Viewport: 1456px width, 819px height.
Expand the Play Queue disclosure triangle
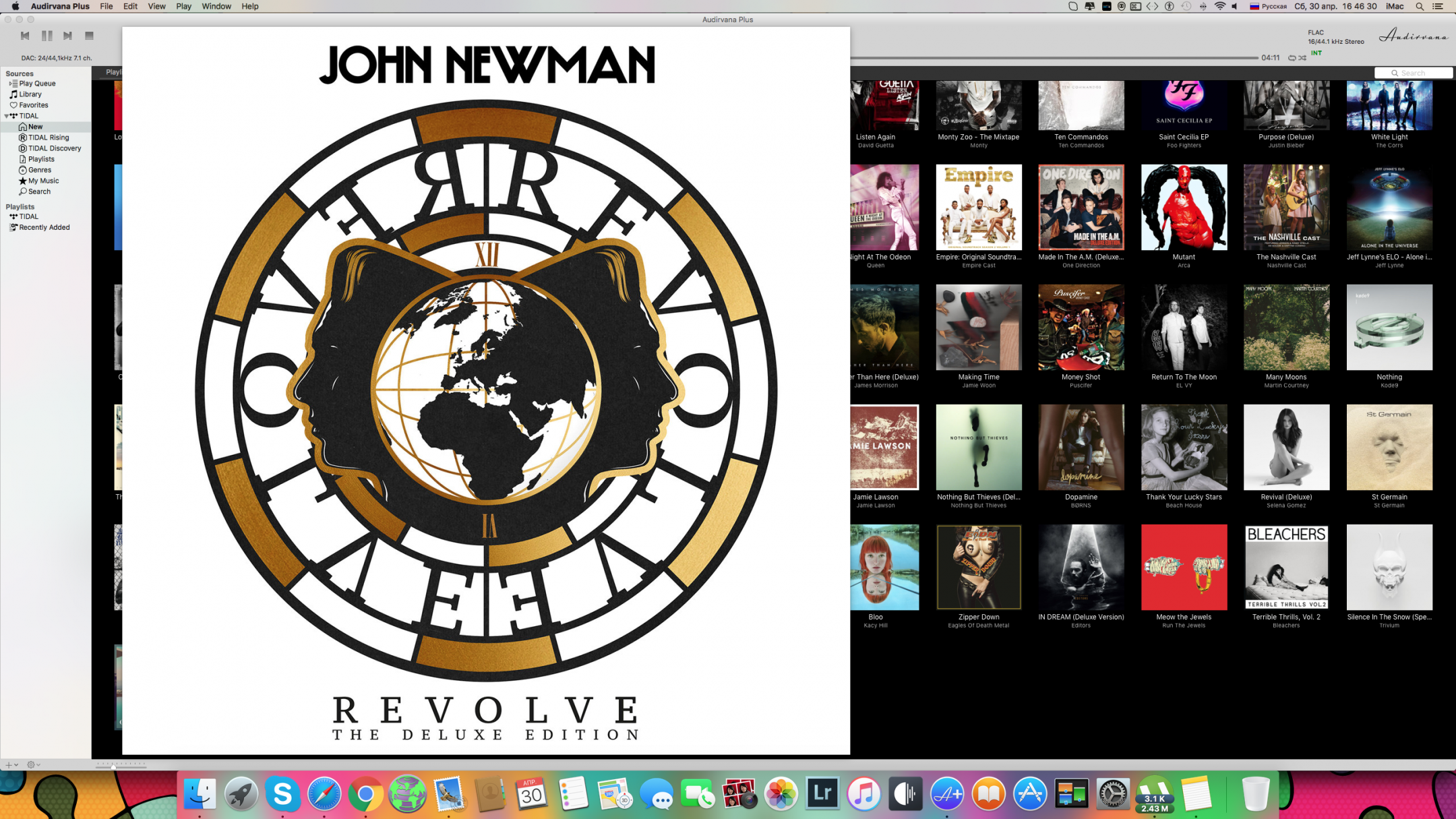(9, 84)
